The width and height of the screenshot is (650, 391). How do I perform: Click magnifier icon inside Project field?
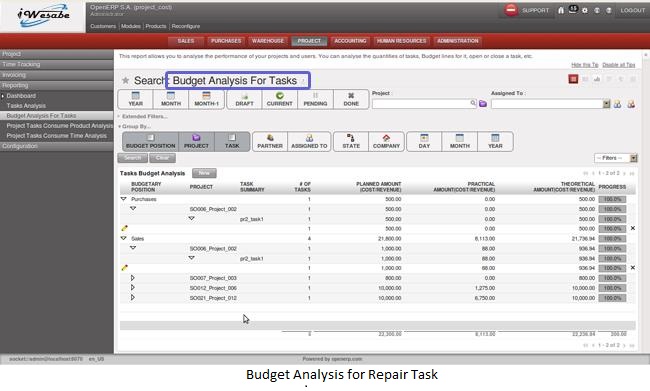[x=473, y=103]
